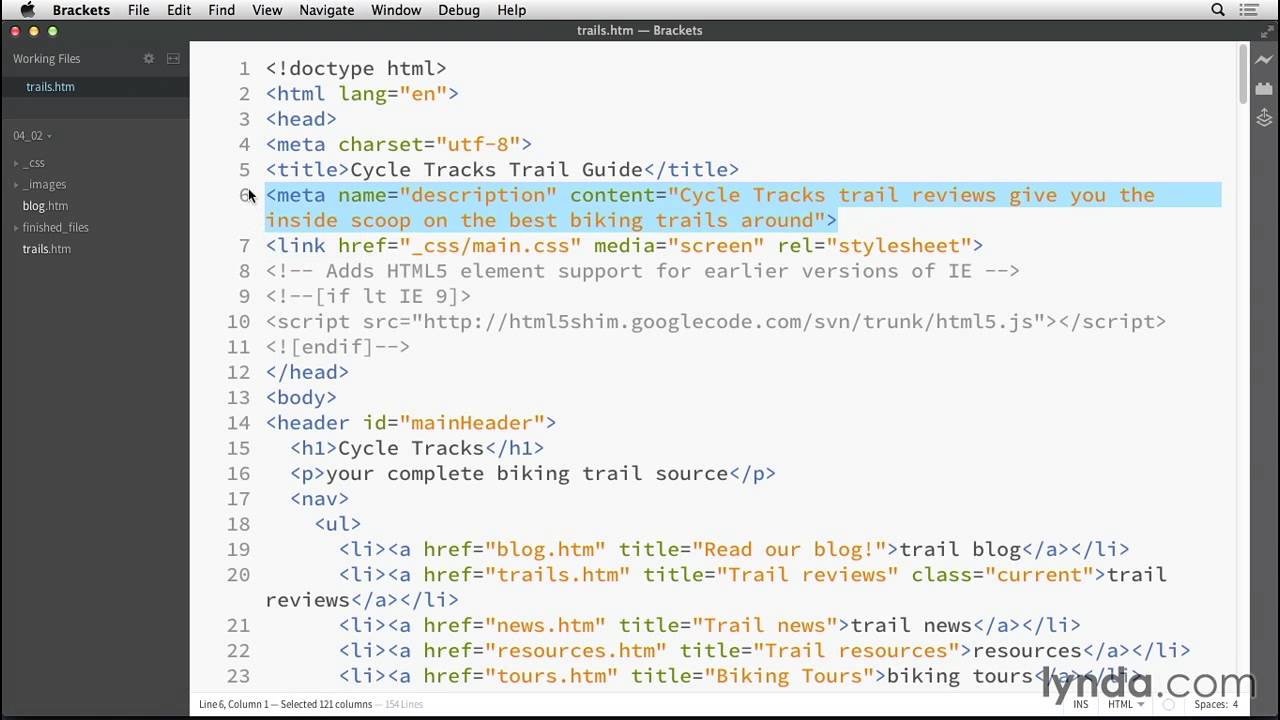Open the 04_02 project folder dropdown
The height and width of the screenshot is (720, 1280).
pyautogui.click(x=32, y=136)
